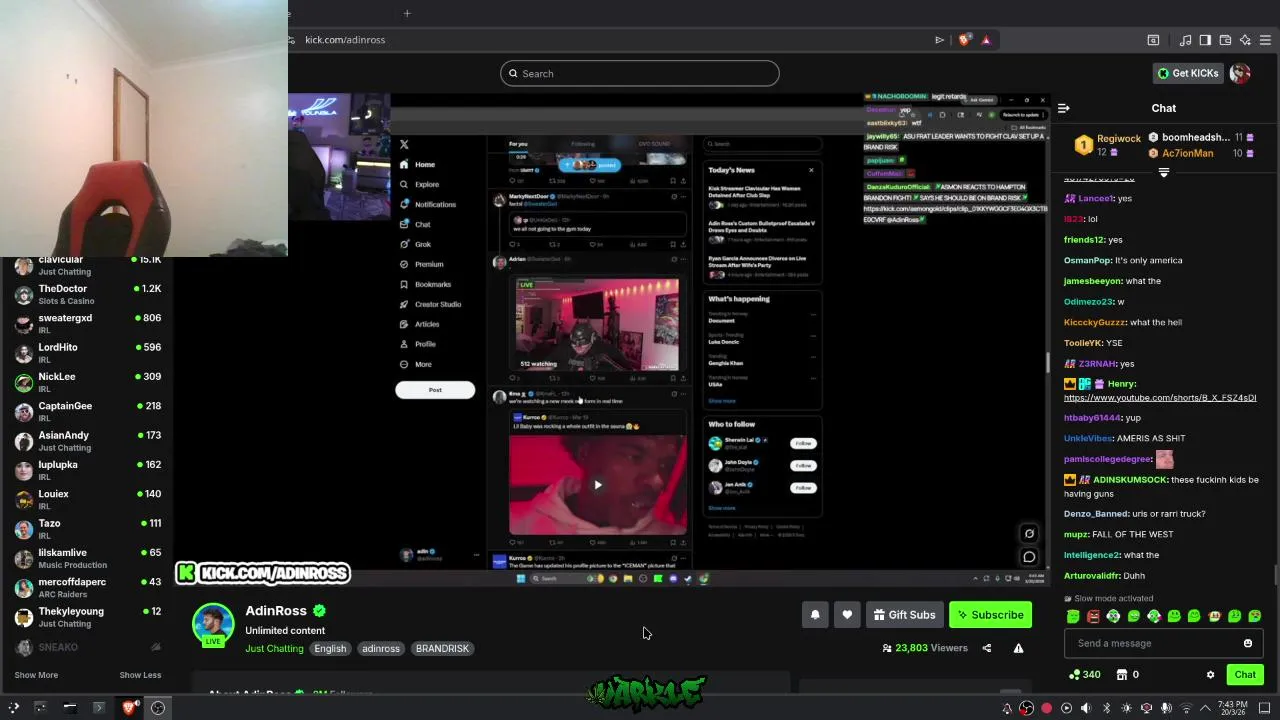The image size is (1280, 720).
Task: Open CaptainGee channel in the sidebar
Action: pyautogui.click(x=87, y=411)
